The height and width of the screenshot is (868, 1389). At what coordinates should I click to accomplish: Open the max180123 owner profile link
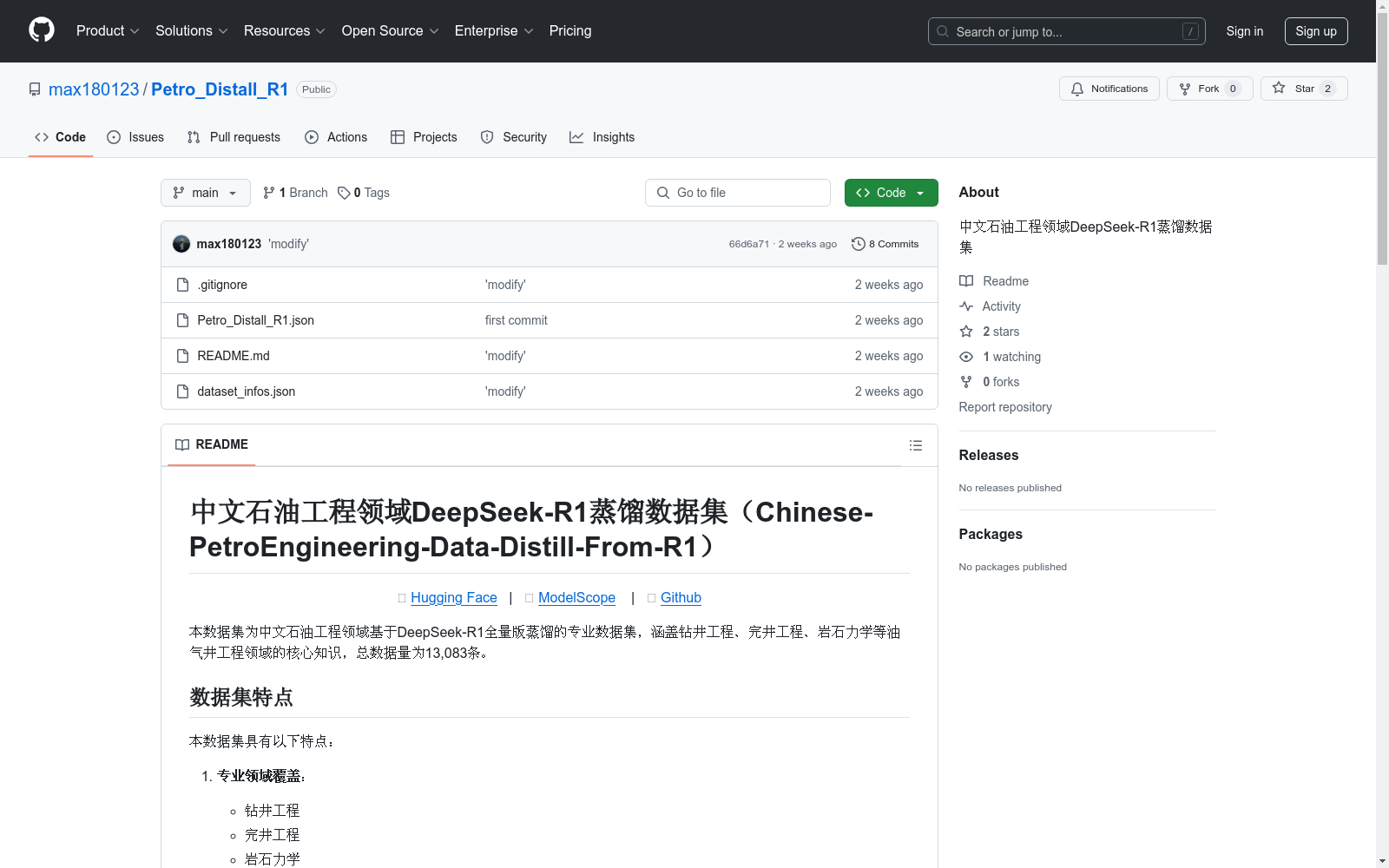[94, 89]
